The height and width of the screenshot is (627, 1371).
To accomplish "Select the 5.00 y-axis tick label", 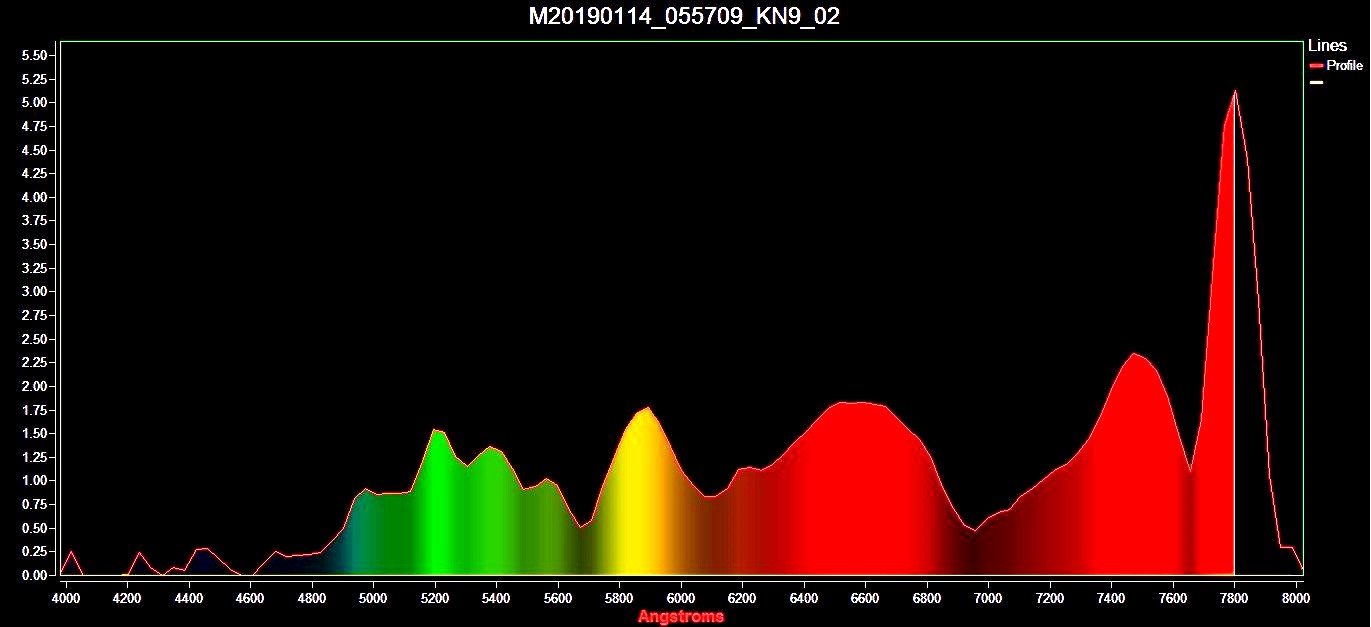I will coord(33,103).
